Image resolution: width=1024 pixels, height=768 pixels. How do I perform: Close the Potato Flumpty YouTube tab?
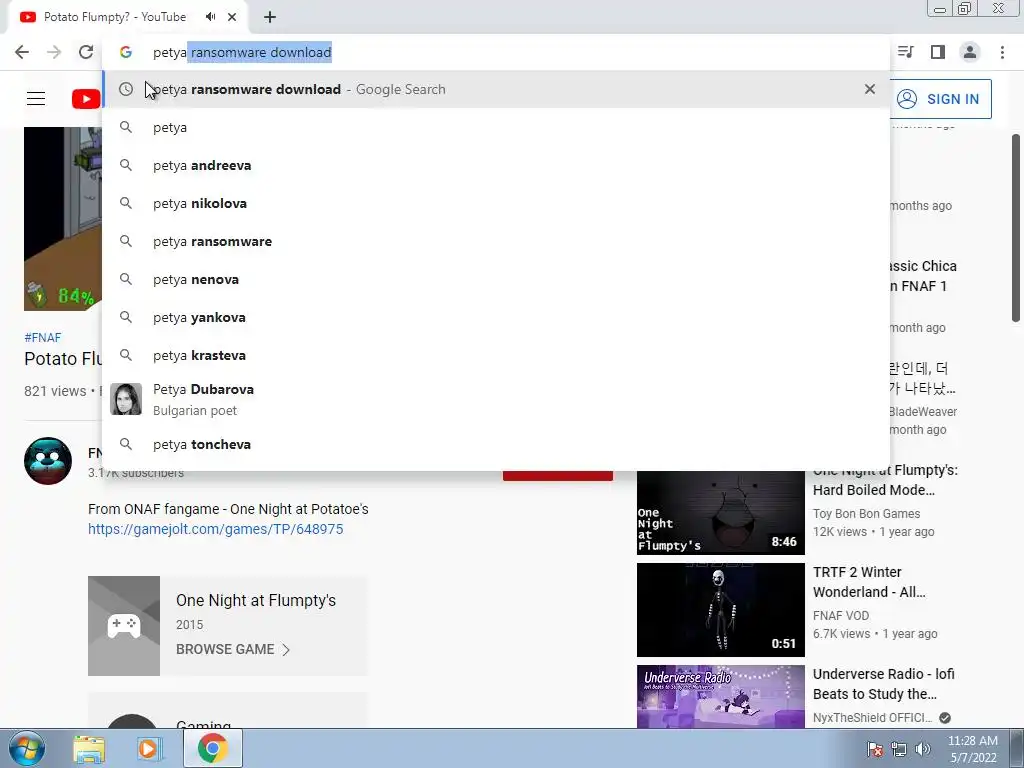232,17
